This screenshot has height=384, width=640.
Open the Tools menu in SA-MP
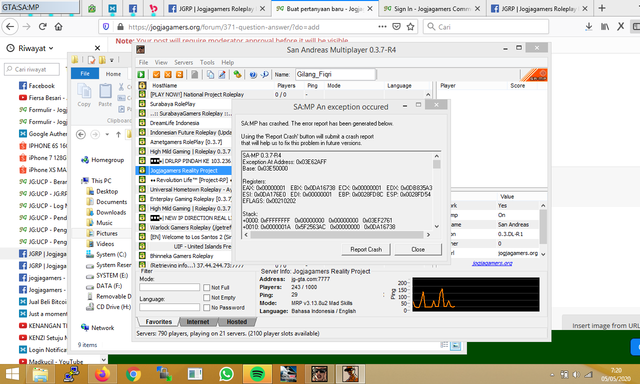pyautogui.click(x=207, y=62)
